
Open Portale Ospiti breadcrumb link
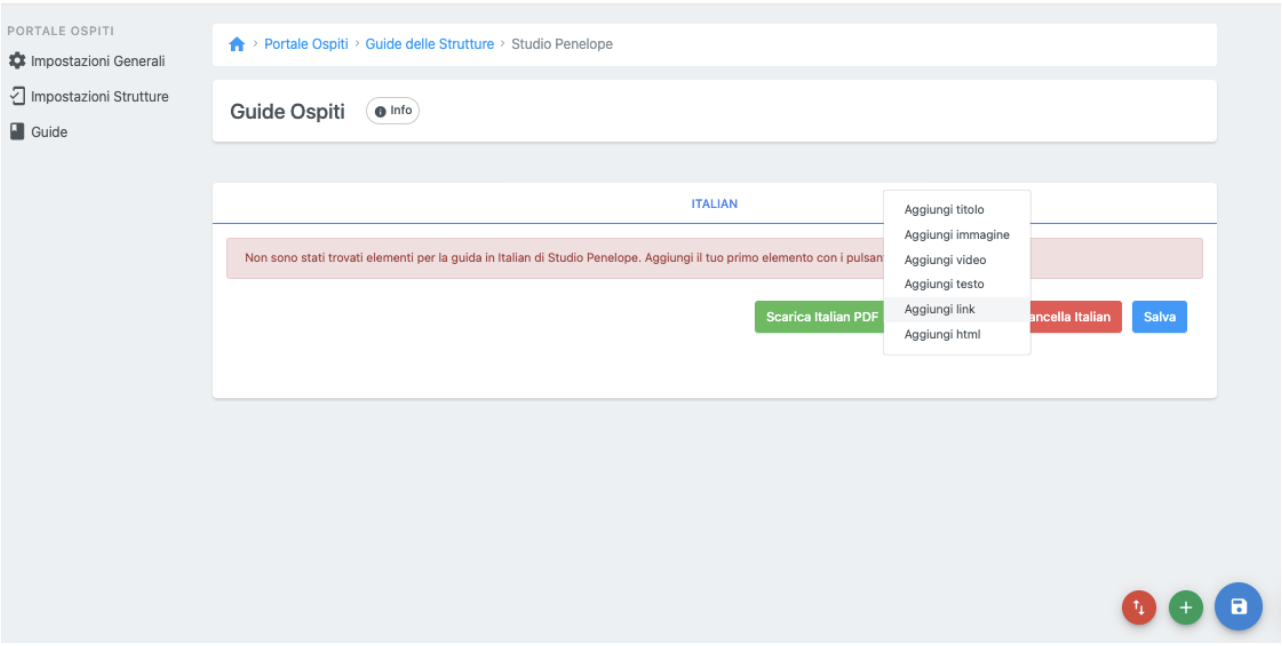[x=306, y=44]
